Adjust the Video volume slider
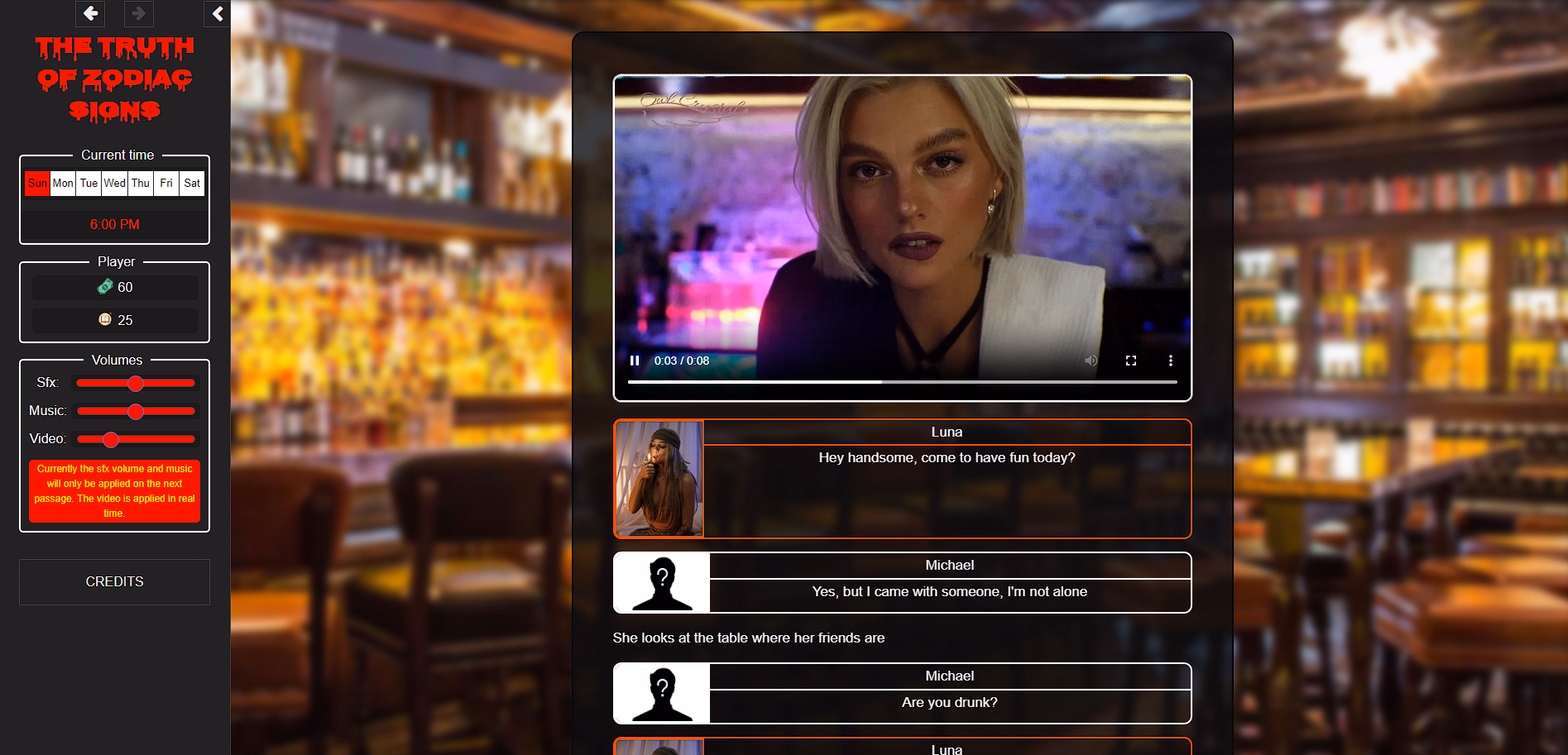 click(136, 439)
